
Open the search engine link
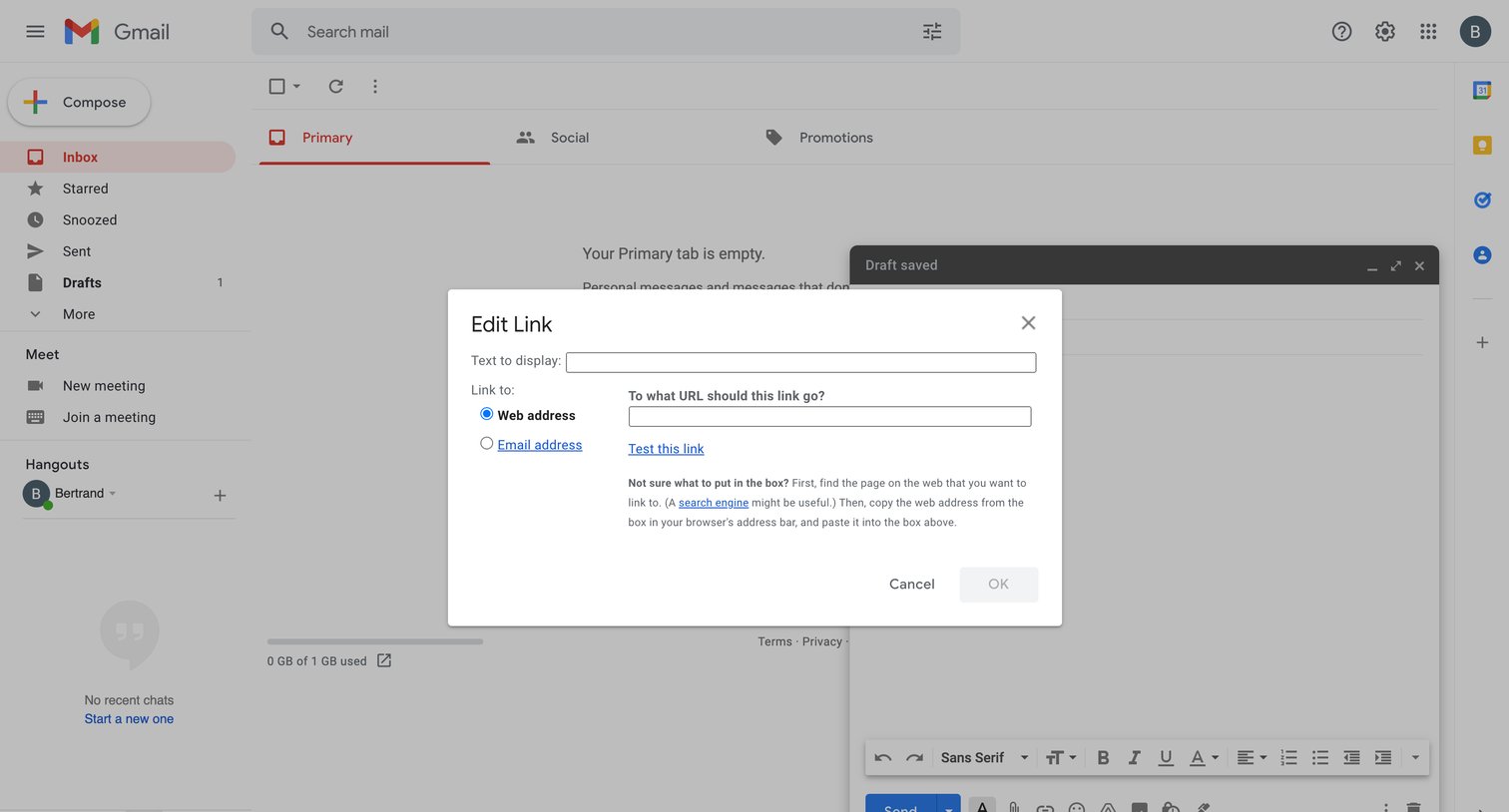(x=714, y=503)
